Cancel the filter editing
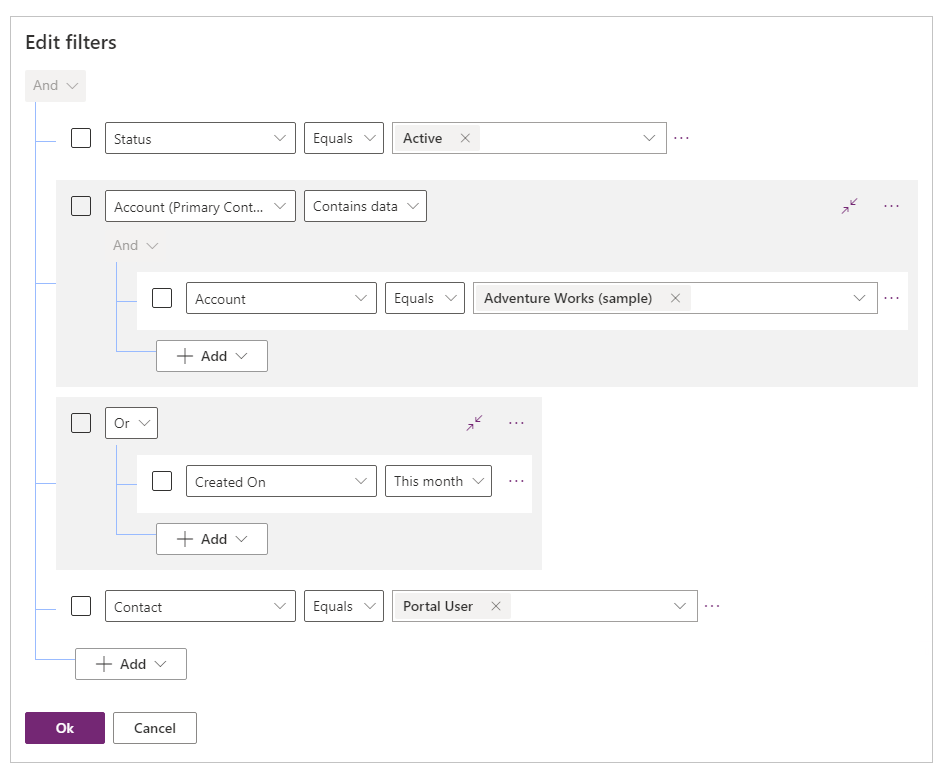Screen dimensions: 948x778 pos(155,728)
